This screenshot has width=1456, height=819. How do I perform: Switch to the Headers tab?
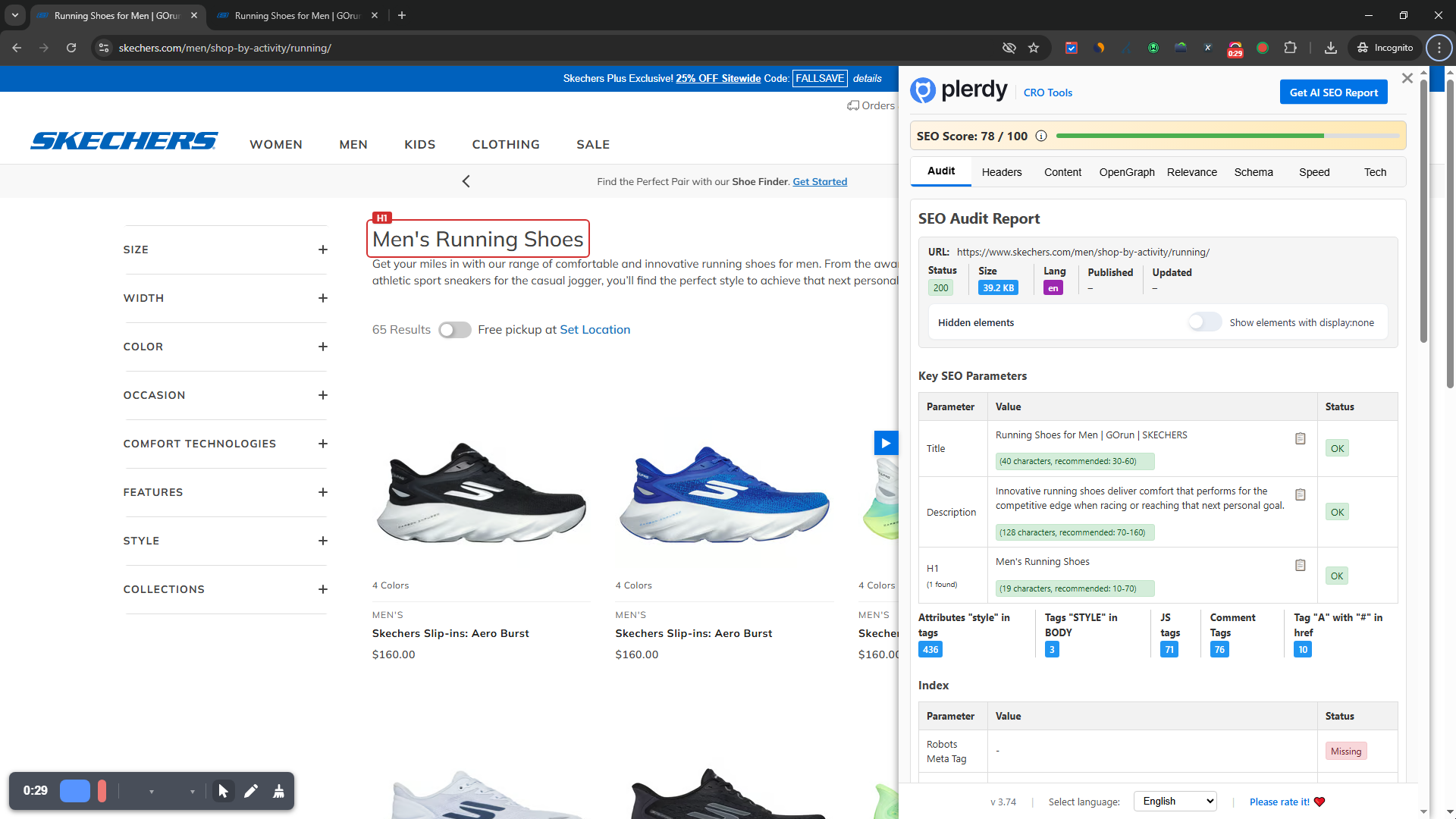(x=1001, y=172)
